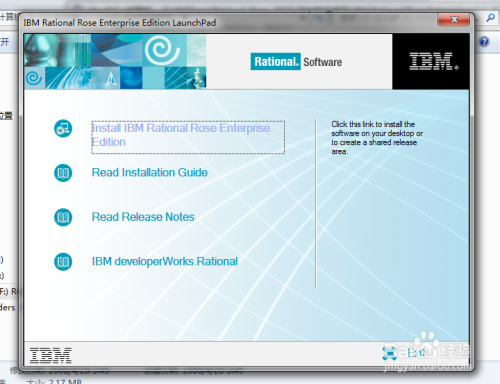Open the Read Release Notes link
This screenshot has width=500, height=384.
(143, 217)
